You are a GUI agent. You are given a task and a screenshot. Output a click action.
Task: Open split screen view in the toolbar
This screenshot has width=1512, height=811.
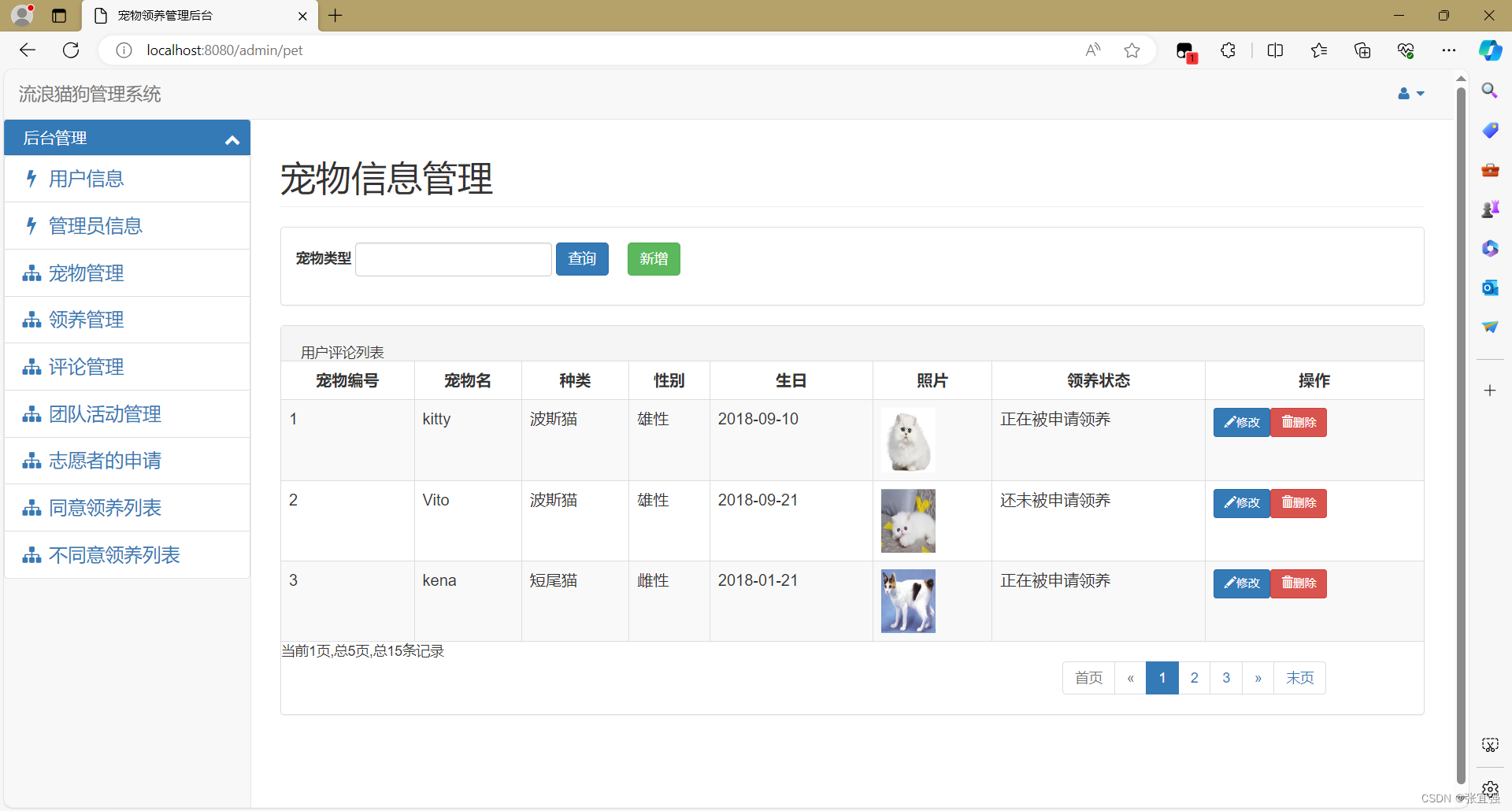pyautogui.click(x=1276, y=50)
